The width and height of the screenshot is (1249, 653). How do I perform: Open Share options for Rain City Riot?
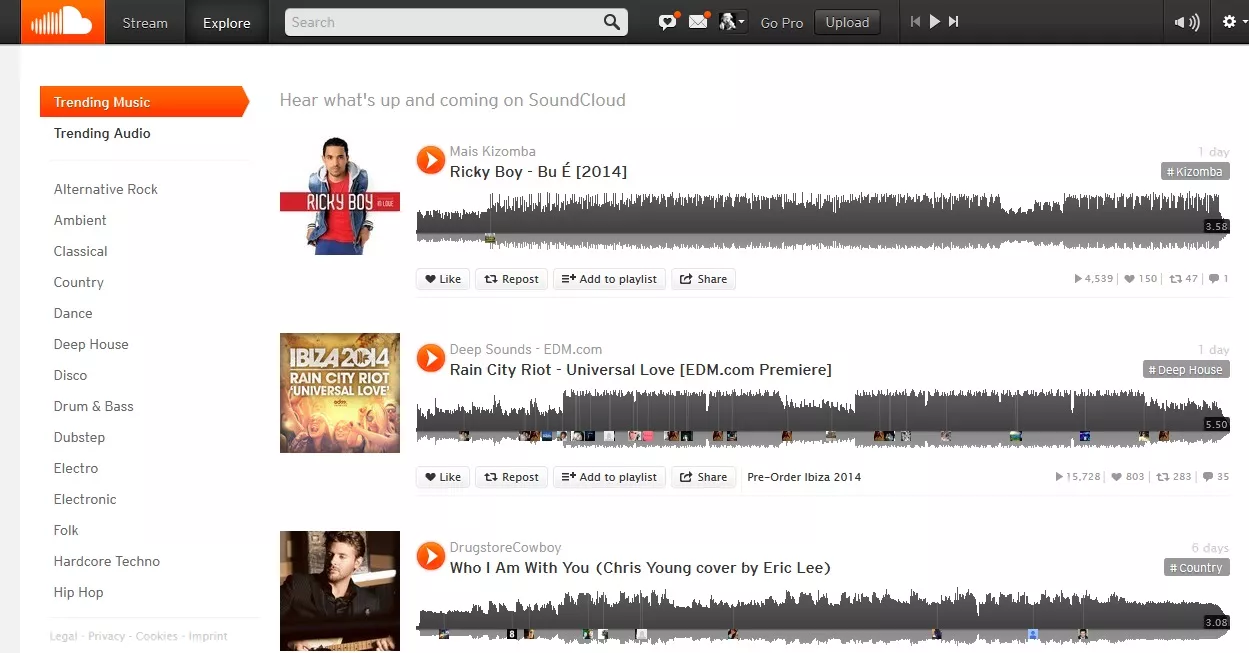703,477
